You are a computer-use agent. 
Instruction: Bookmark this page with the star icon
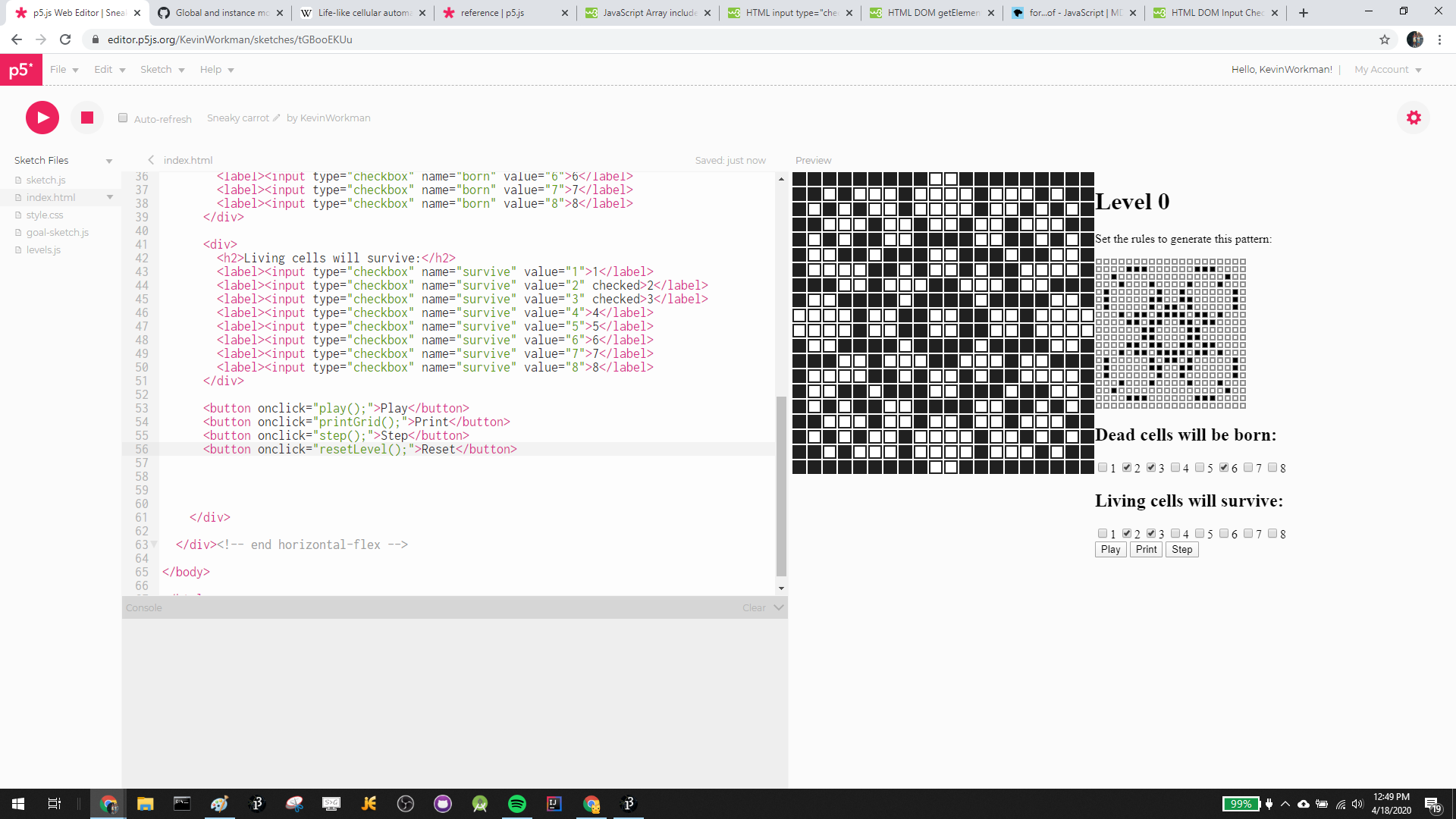[1385, 39]
